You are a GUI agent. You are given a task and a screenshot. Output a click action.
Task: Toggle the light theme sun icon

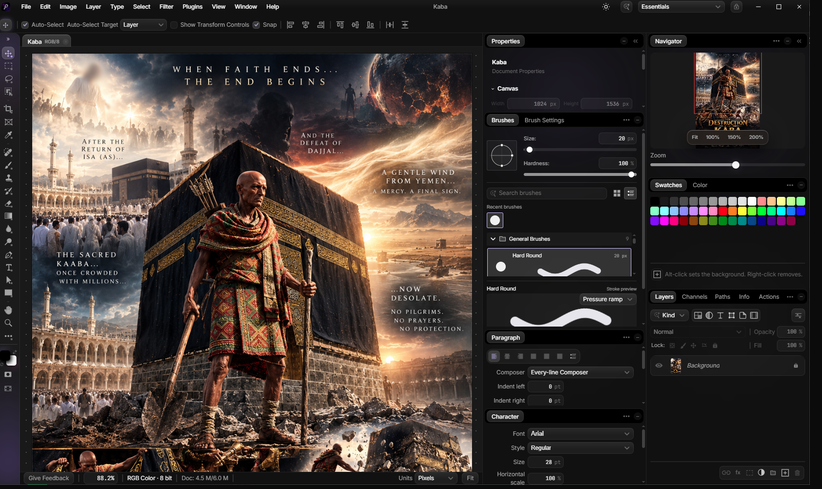(606, 7)
